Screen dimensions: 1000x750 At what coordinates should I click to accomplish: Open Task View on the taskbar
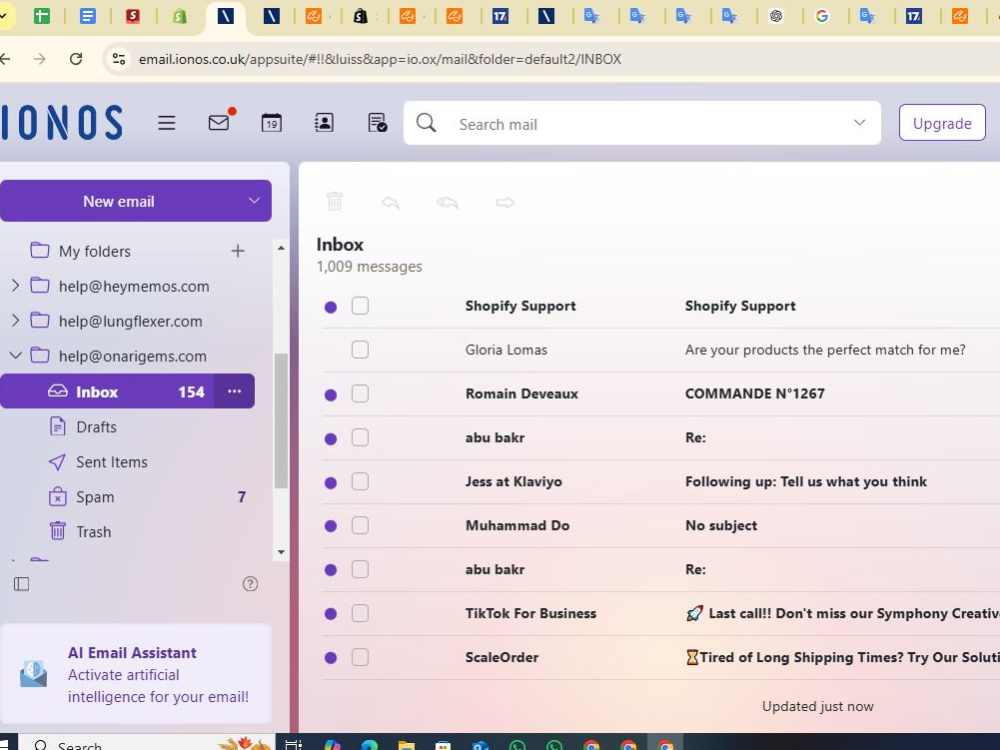click(293, 745)
